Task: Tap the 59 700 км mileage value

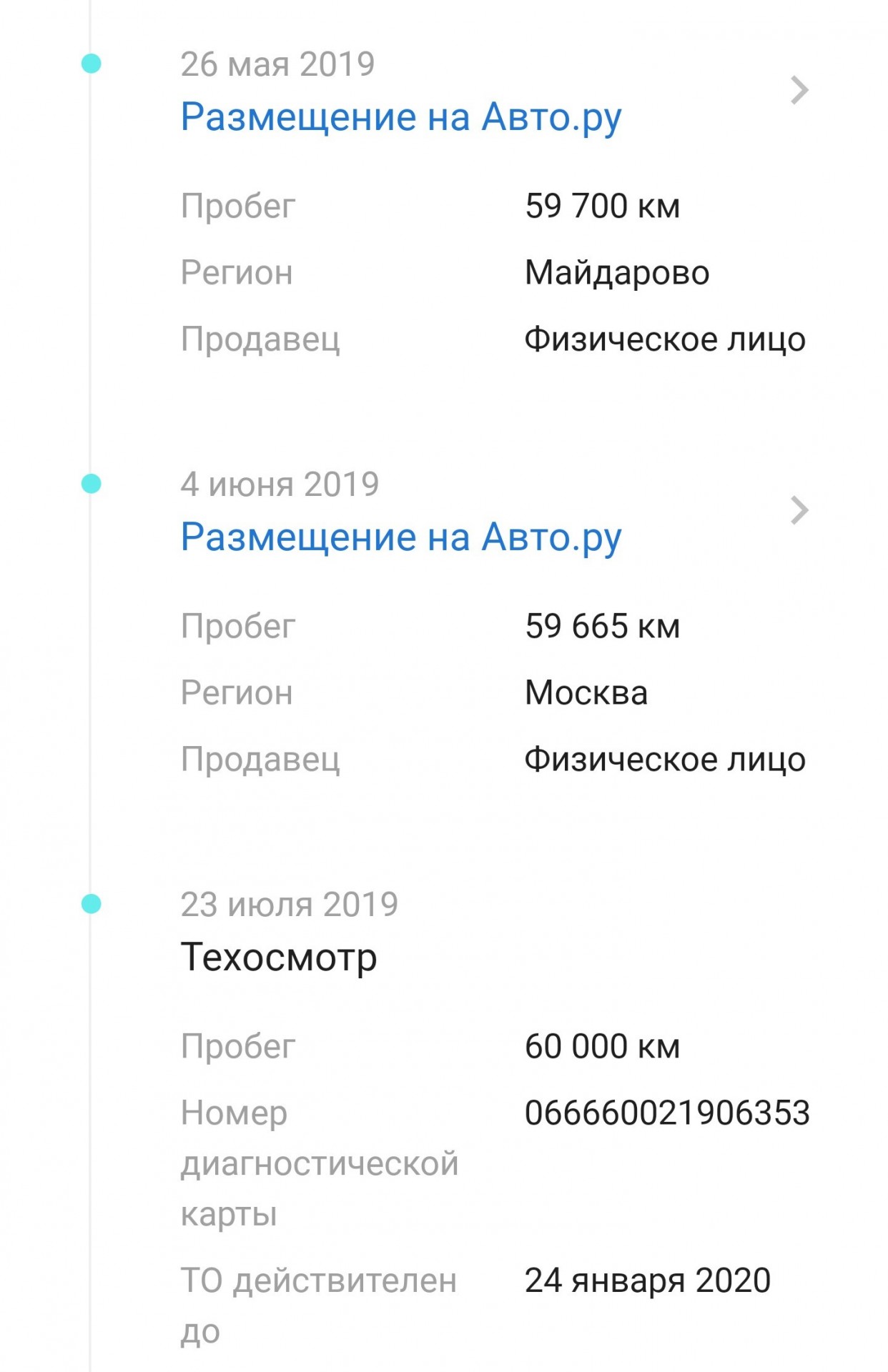Action: [x=602, y=206]
